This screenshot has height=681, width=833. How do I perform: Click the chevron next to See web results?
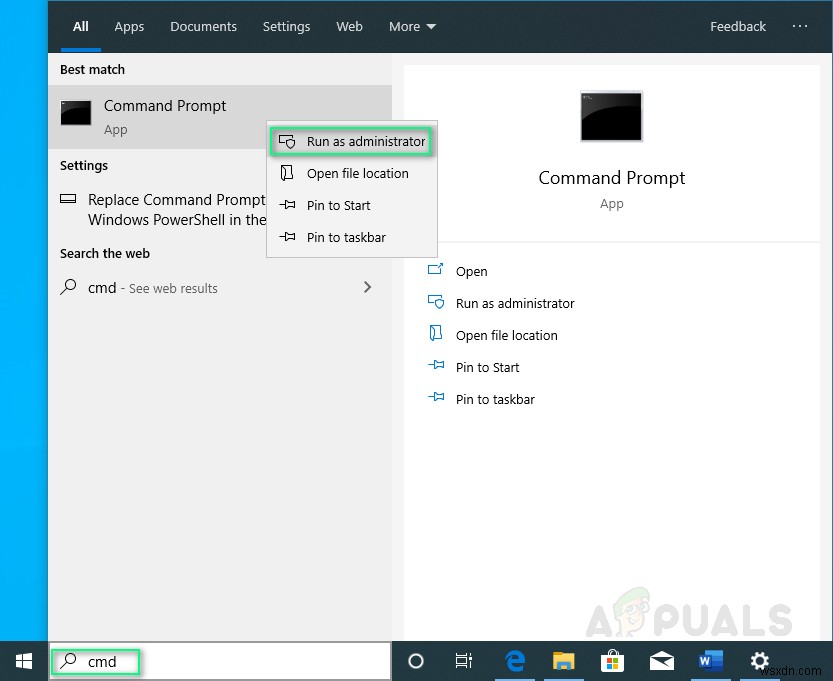[368, 287]
